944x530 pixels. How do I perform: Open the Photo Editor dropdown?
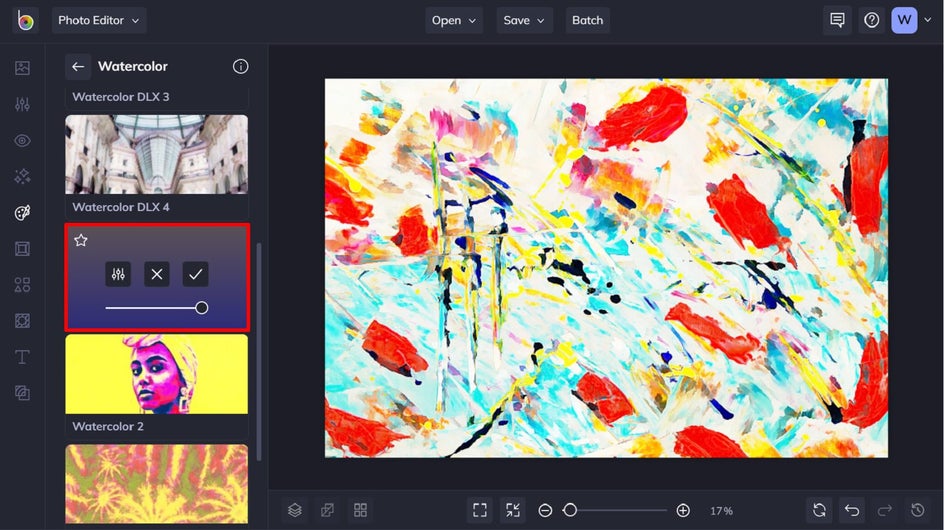pyautogui.click(x=99, y=20)
